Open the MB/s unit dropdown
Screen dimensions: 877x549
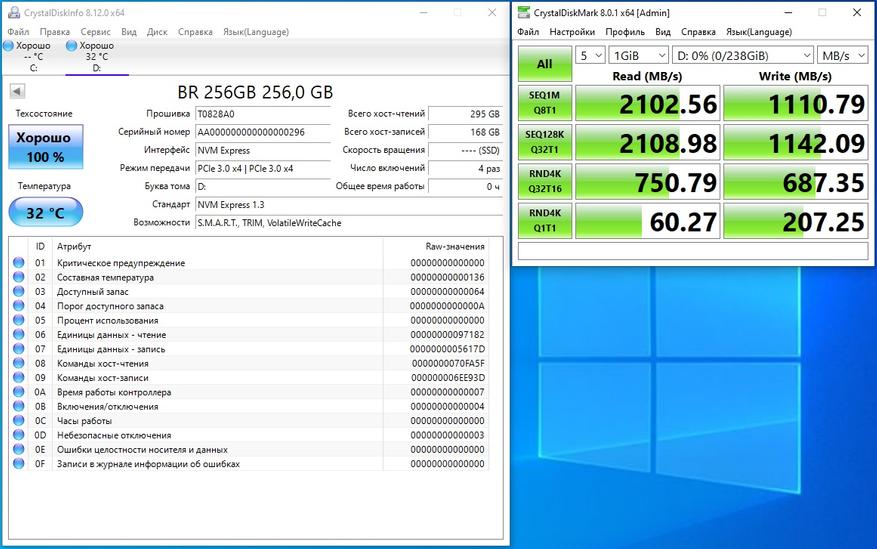(x=842, y=55)
